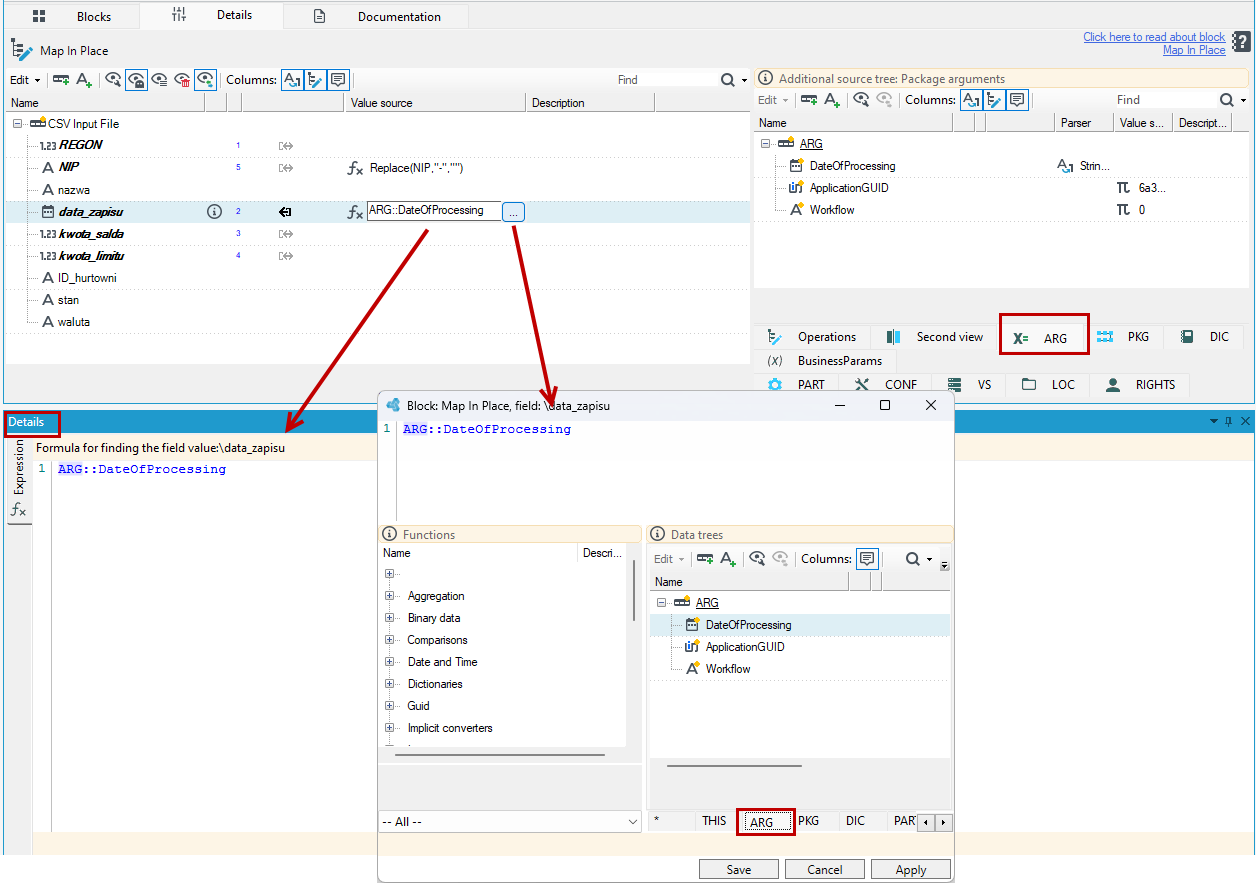Click the function fx icon in the NIP row

click(355, 168)
